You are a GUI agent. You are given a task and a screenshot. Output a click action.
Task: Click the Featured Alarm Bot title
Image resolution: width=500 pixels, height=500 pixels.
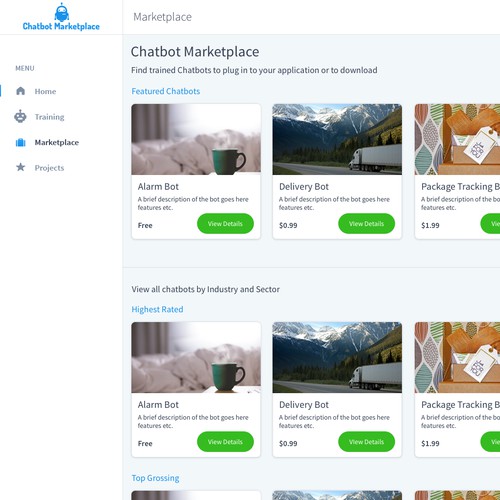pos(158,187)
